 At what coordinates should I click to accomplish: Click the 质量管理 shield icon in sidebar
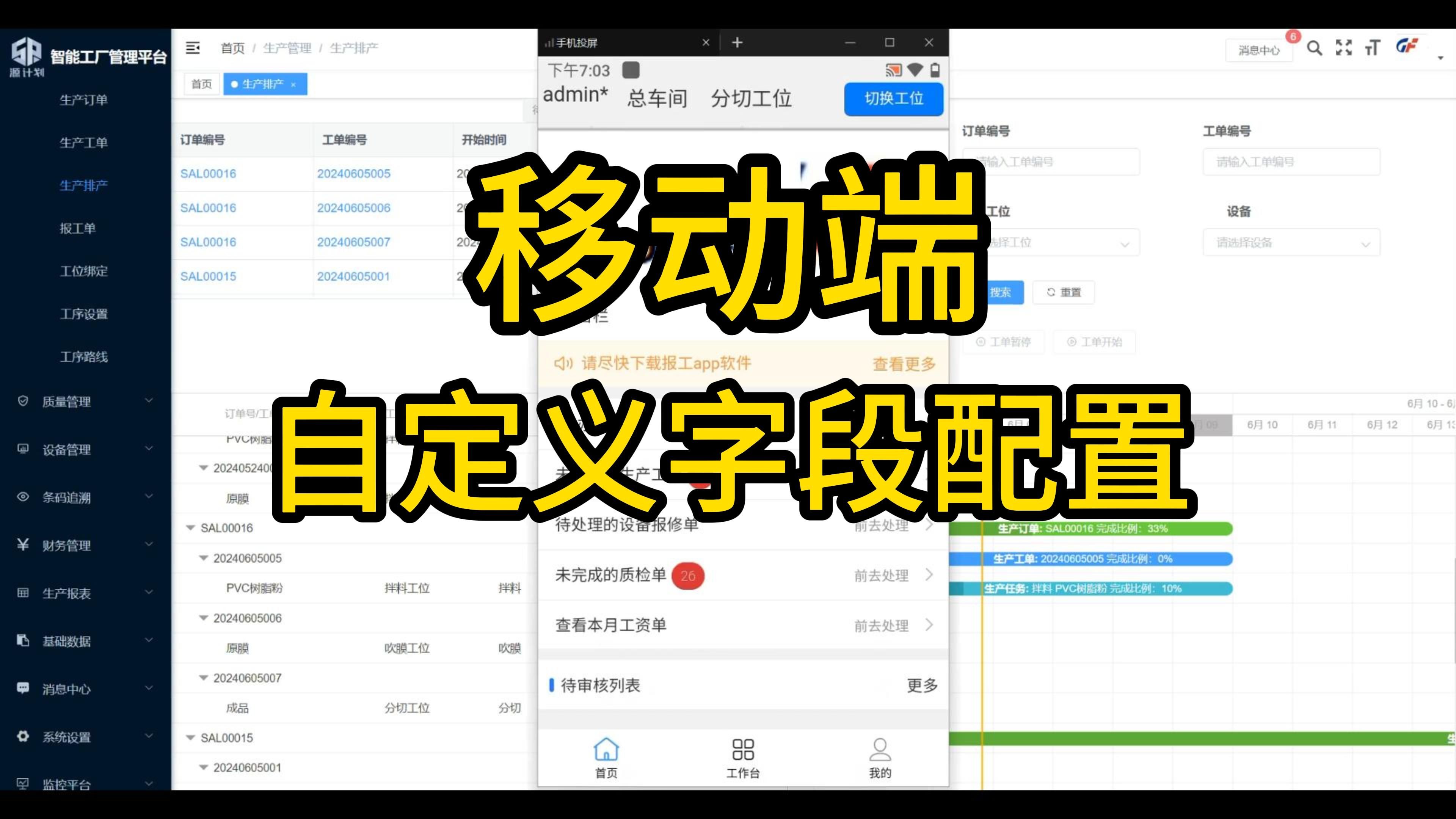point(23,401)
